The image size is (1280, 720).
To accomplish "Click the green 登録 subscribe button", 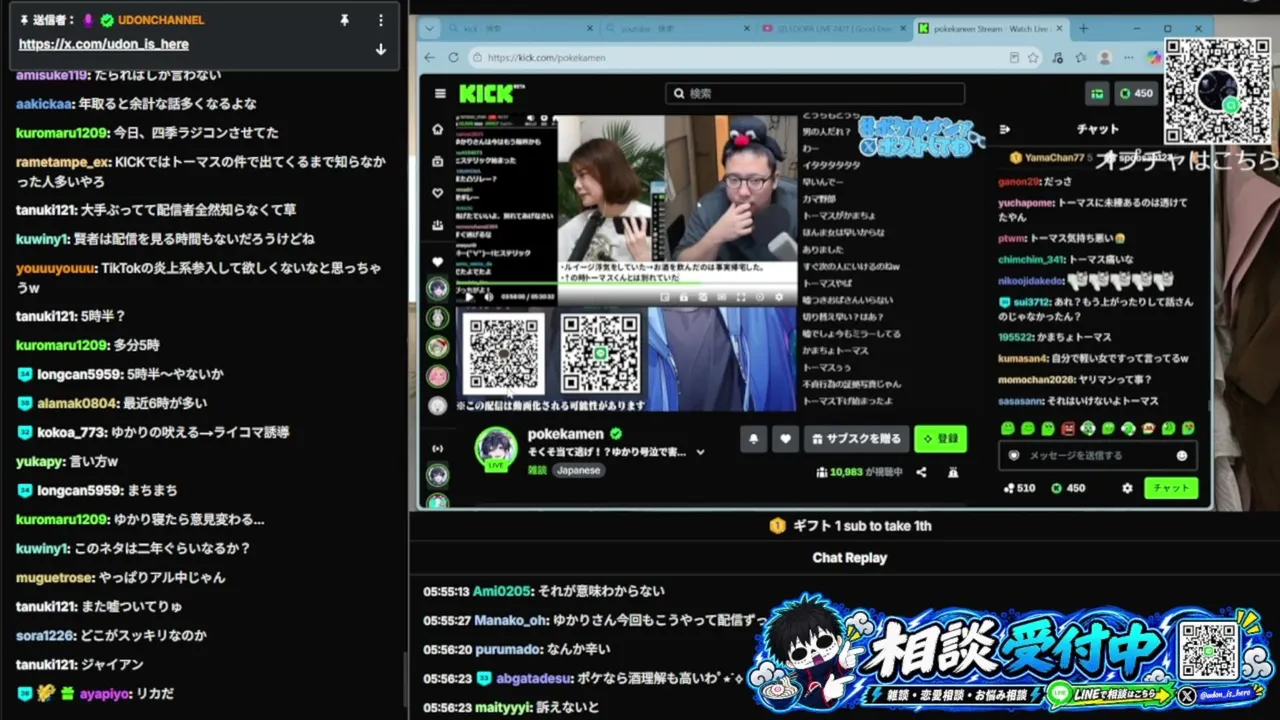I will point(940,438).
